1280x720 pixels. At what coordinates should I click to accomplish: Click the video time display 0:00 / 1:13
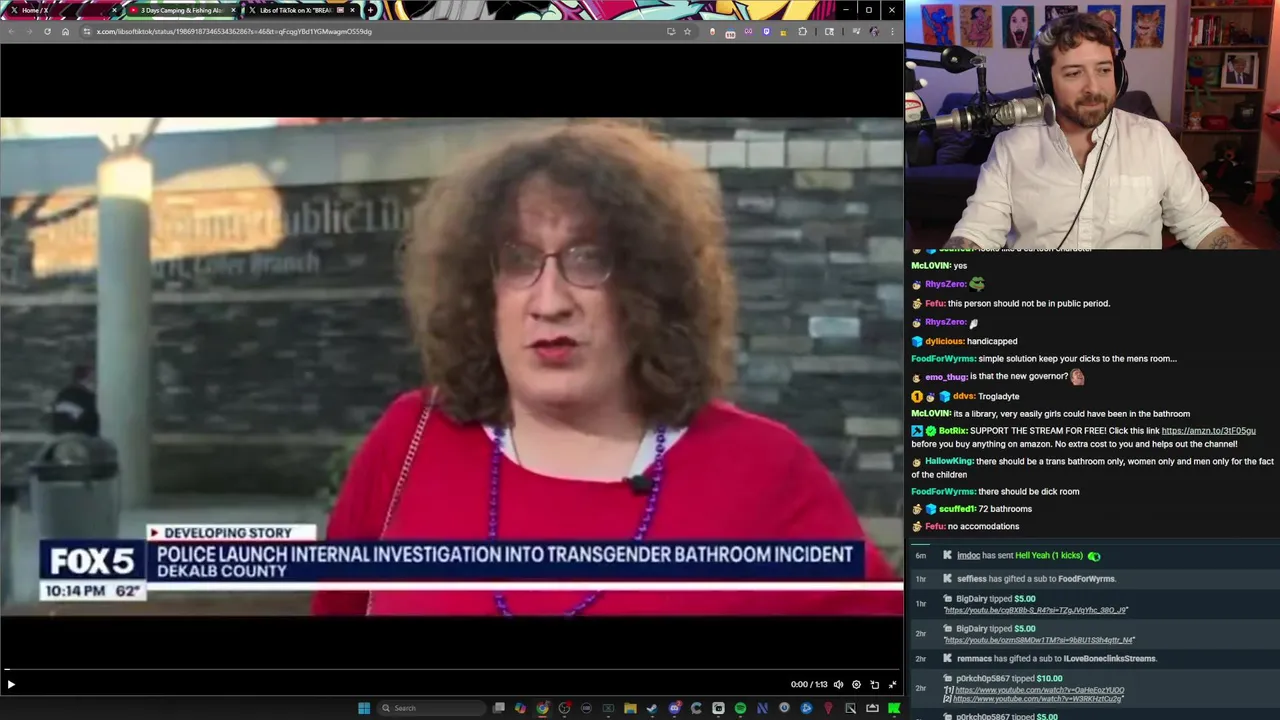point(808,684)
